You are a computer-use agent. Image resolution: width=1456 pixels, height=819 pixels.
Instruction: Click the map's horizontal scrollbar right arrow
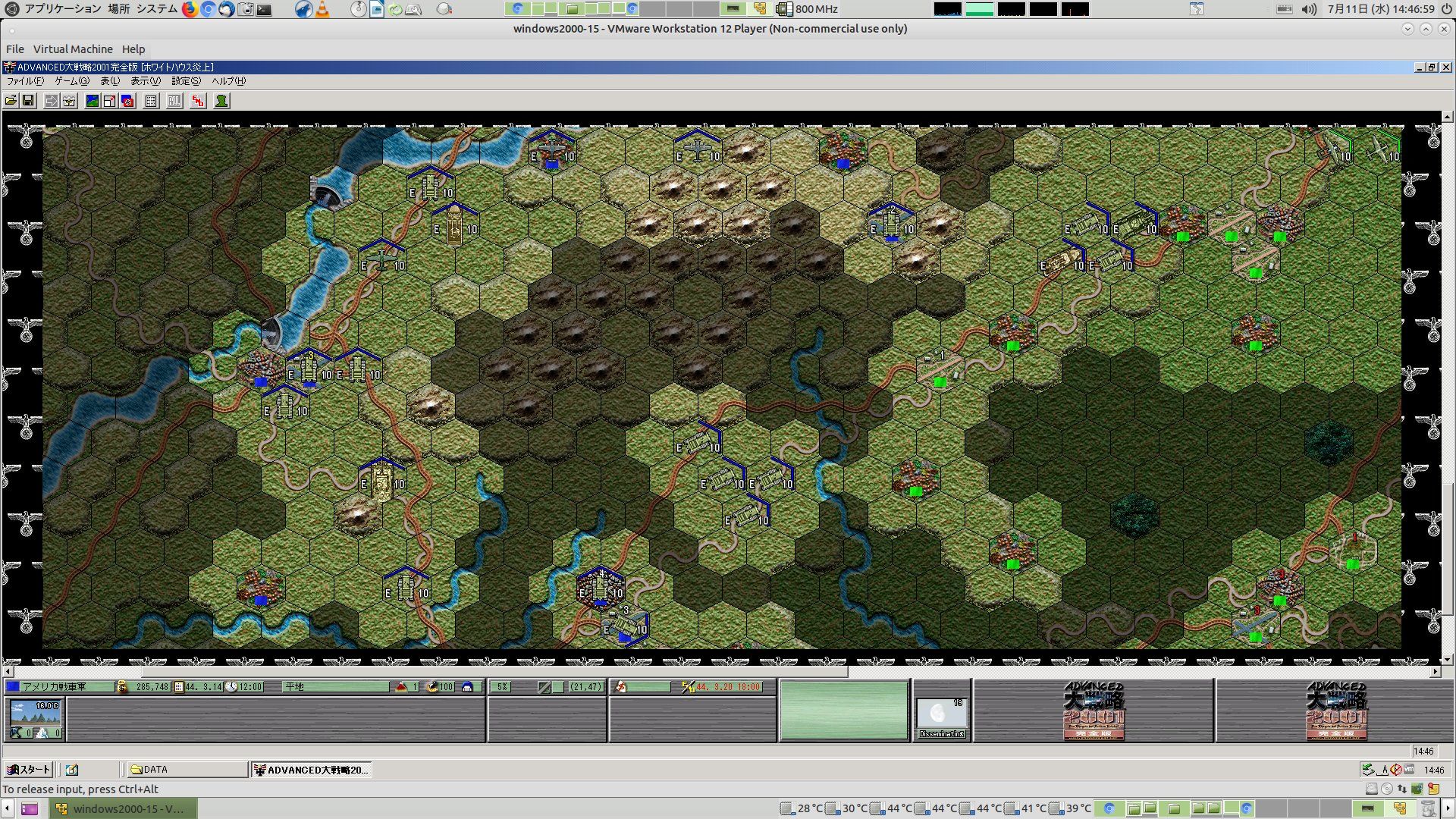1435,672
